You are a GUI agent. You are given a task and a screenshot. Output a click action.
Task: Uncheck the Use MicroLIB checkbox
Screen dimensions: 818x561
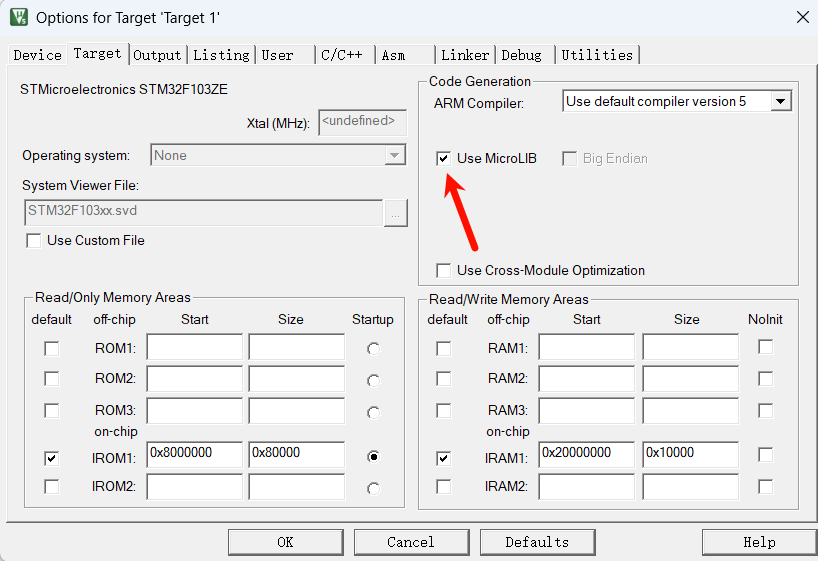pos(444,158)
